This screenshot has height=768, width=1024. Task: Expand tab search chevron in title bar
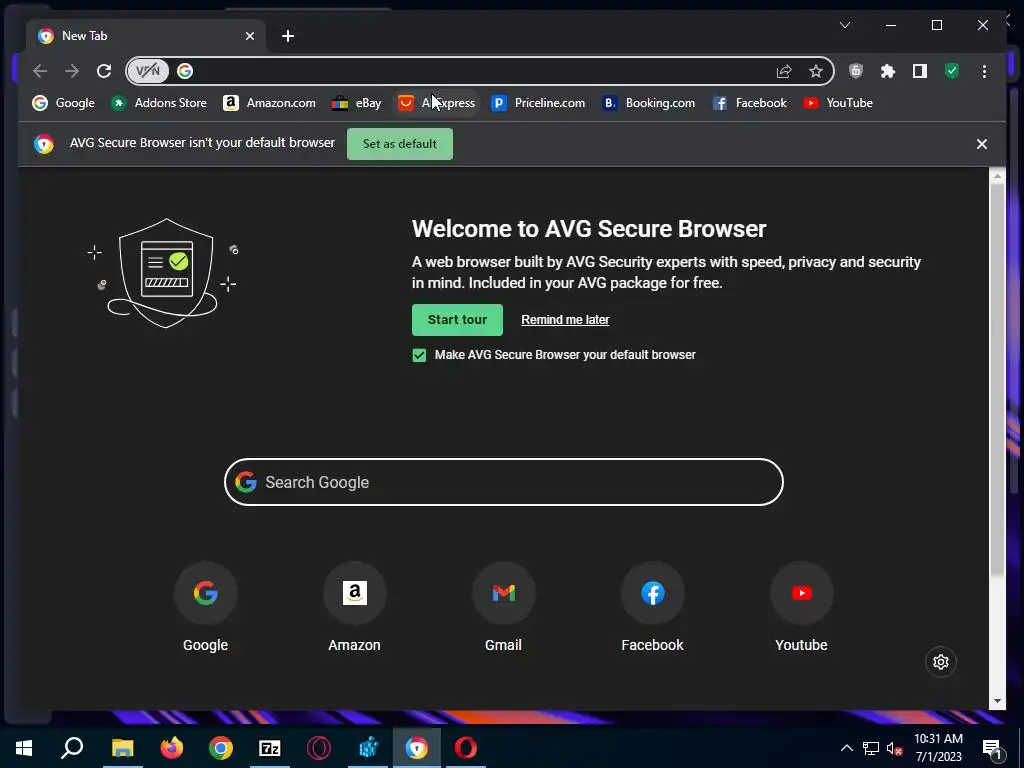click(x=844, y=25)
